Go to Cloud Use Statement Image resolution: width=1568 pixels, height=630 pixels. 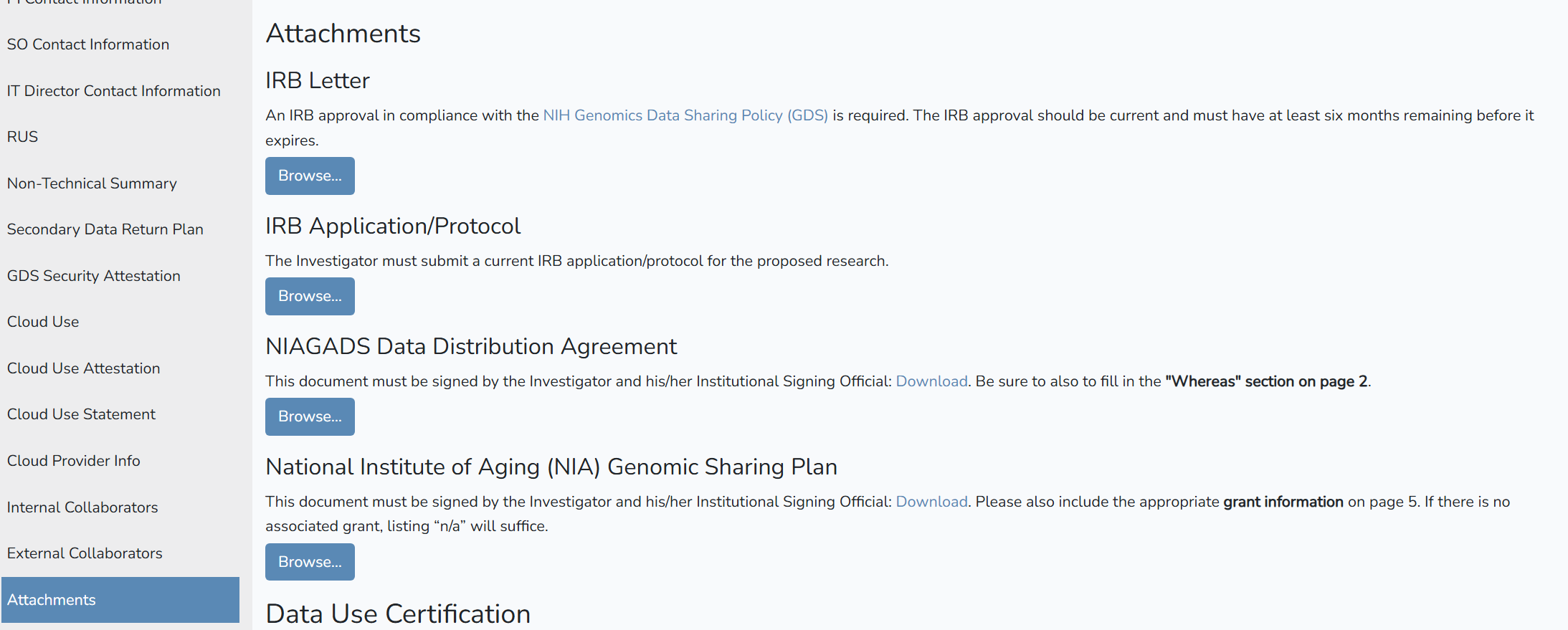click(81, 414)
